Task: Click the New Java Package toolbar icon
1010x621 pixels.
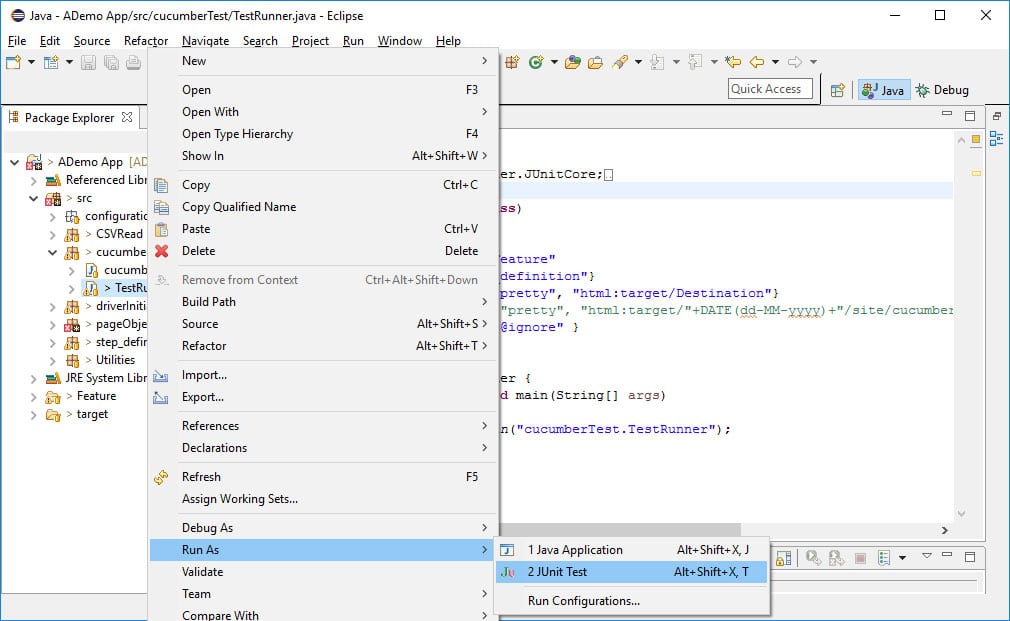Action: click(x=513, y=62)
